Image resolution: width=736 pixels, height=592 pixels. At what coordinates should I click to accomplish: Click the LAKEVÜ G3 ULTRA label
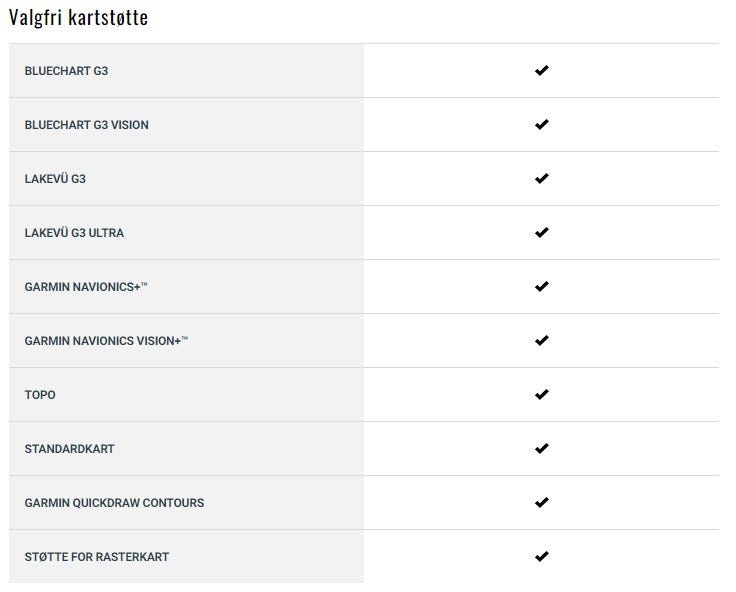click(74, 233)
